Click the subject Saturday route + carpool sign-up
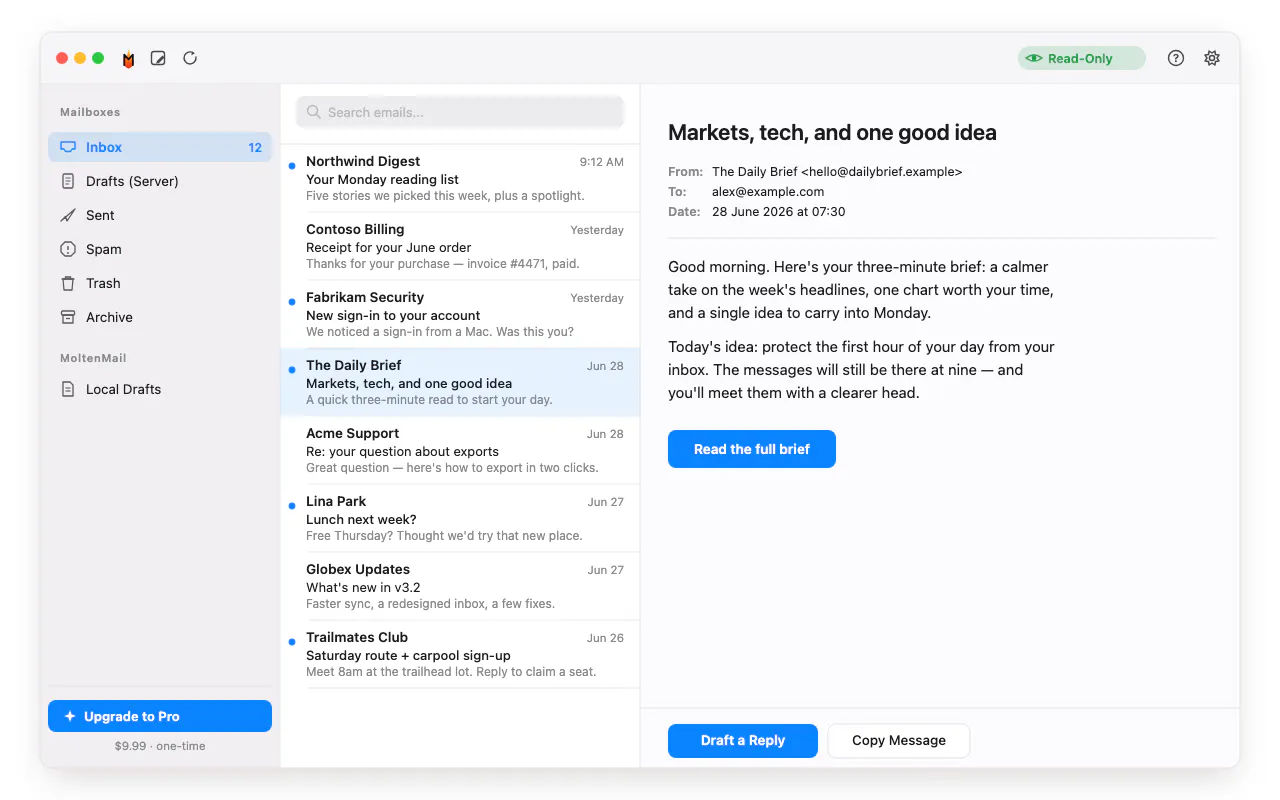 (x=408, y=655)
